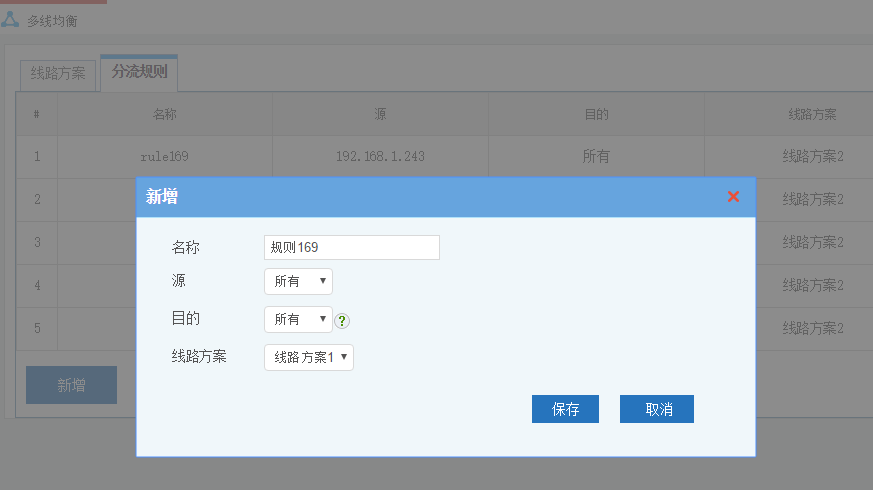Click 线路方案2 in the first table row
The width and height of the screenshot is (873, 490).
pos(812,156)
